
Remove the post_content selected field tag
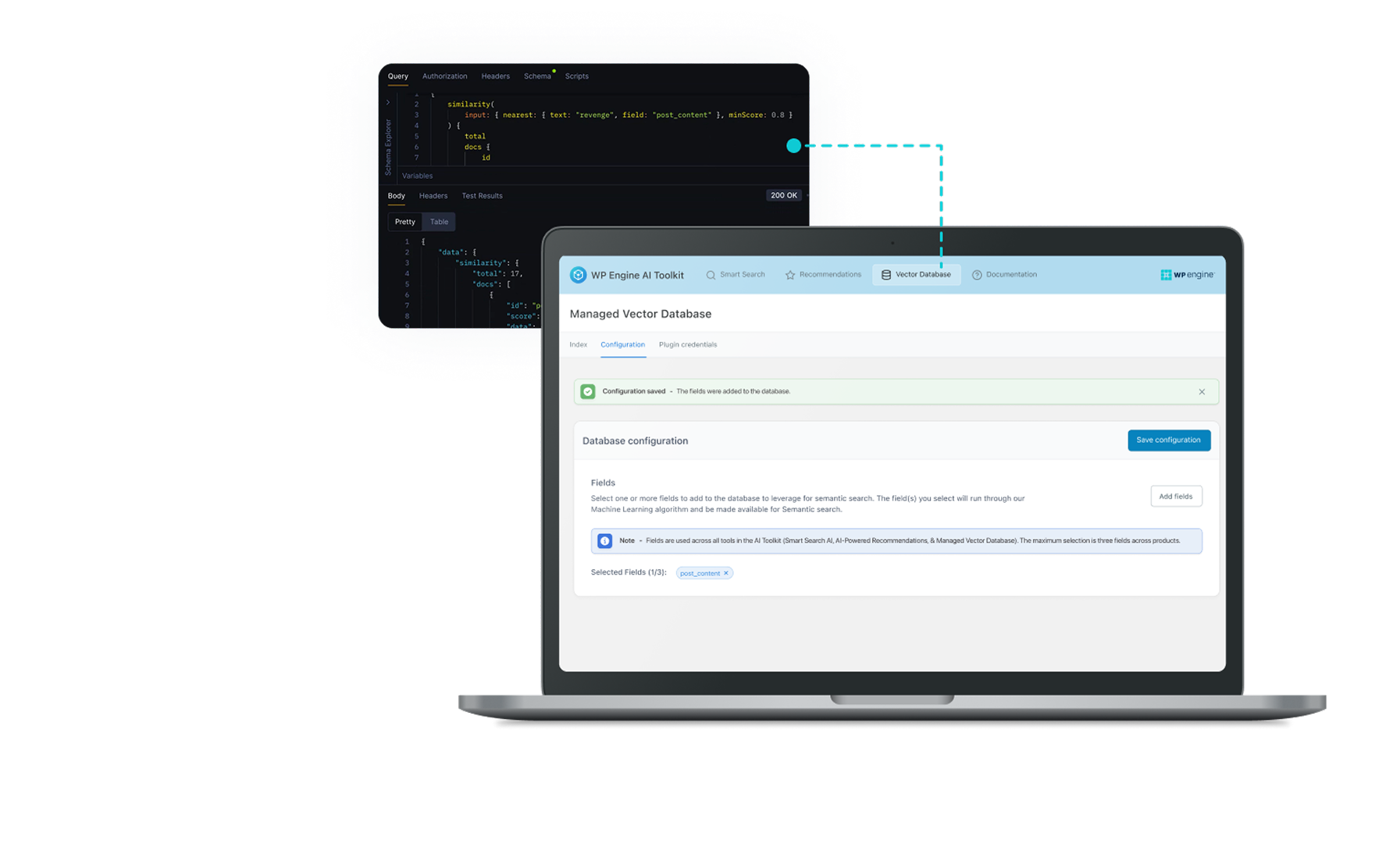(x=725, y=573)
